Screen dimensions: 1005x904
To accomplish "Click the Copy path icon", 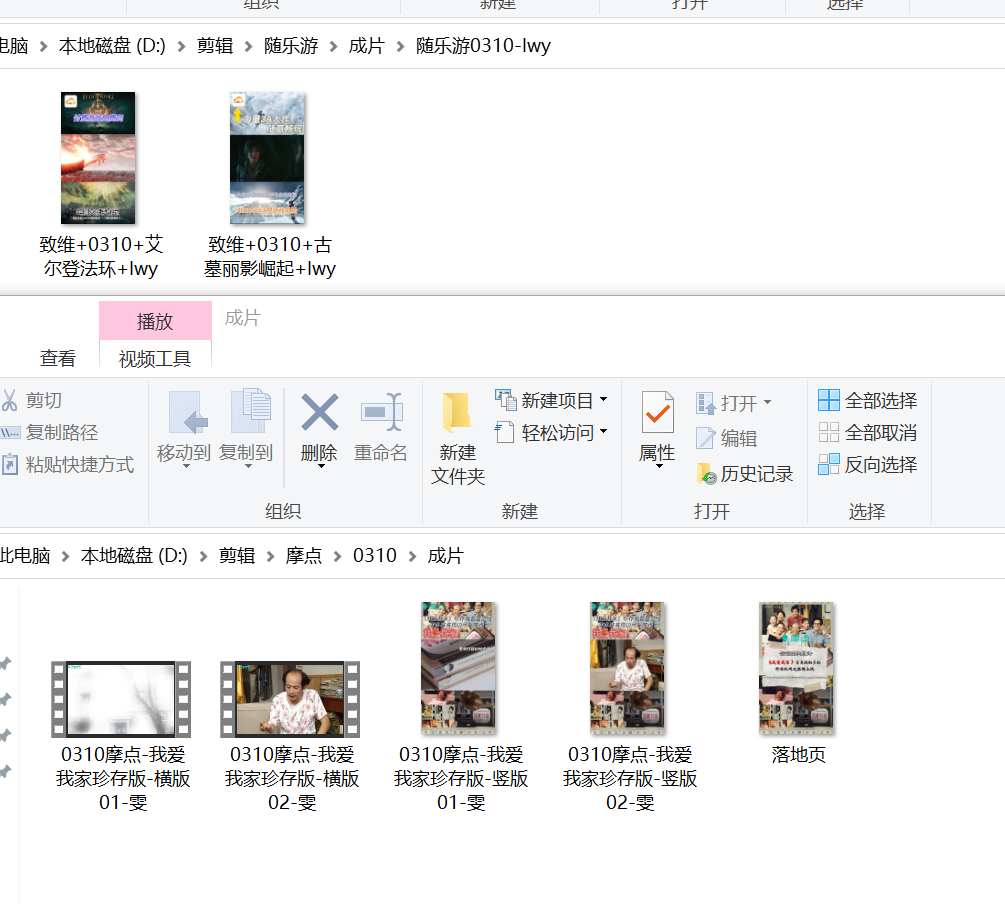I will (x=10, y=433).
